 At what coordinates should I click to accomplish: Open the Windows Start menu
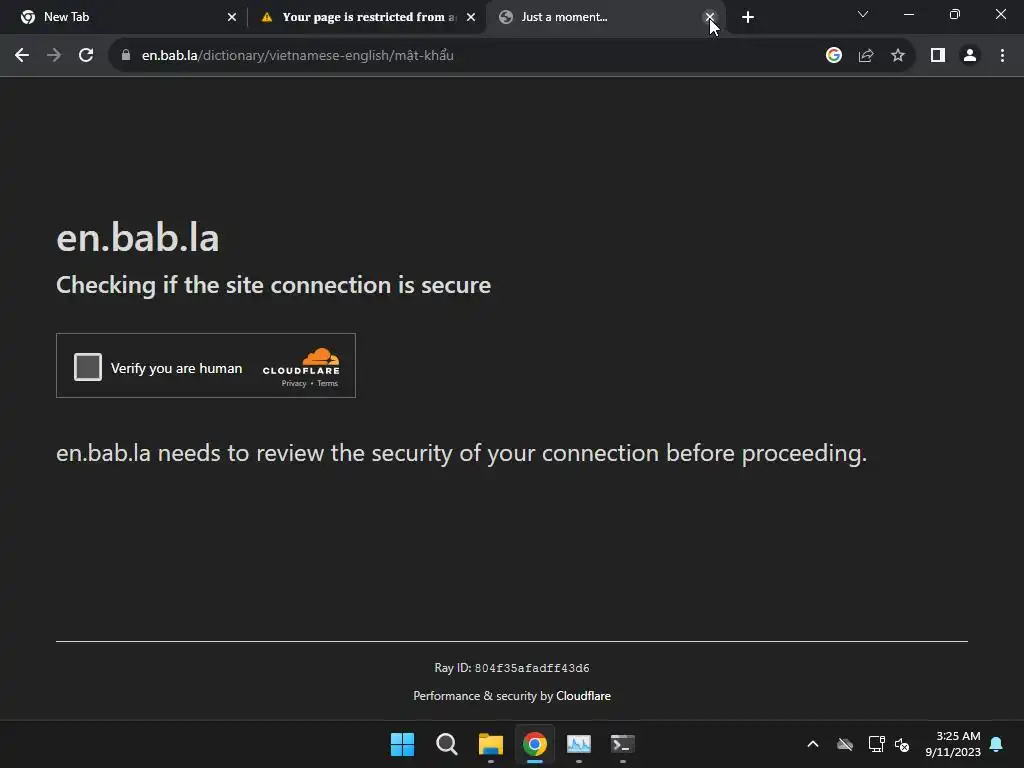pos(402,744)
